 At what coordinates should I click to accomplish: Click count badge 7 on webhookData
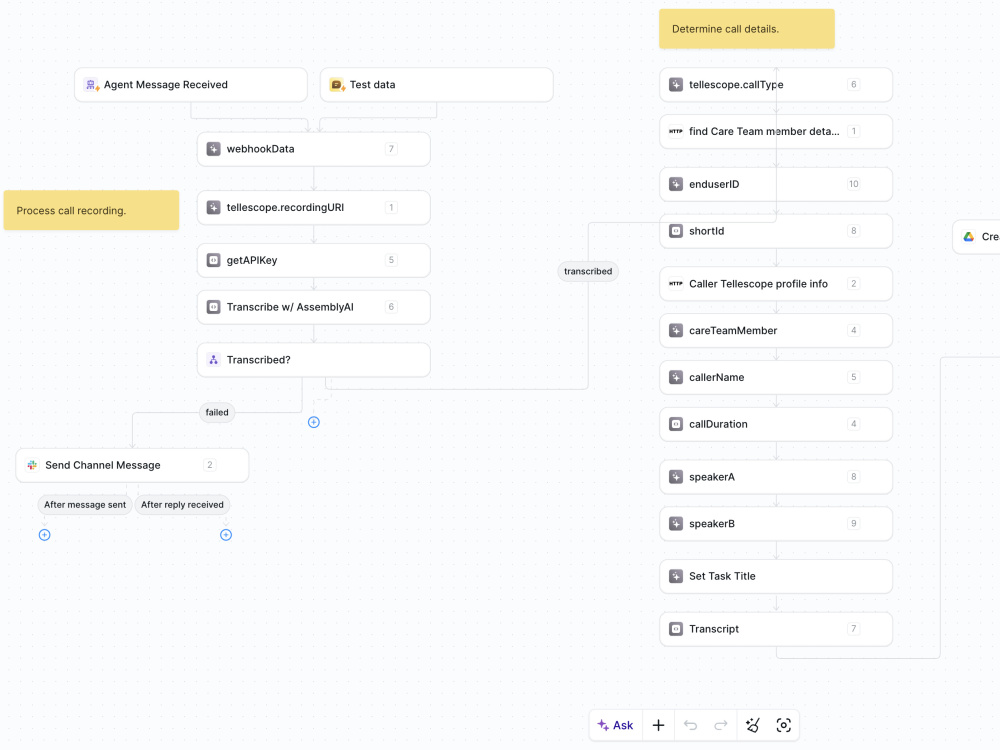coord(391,149)
